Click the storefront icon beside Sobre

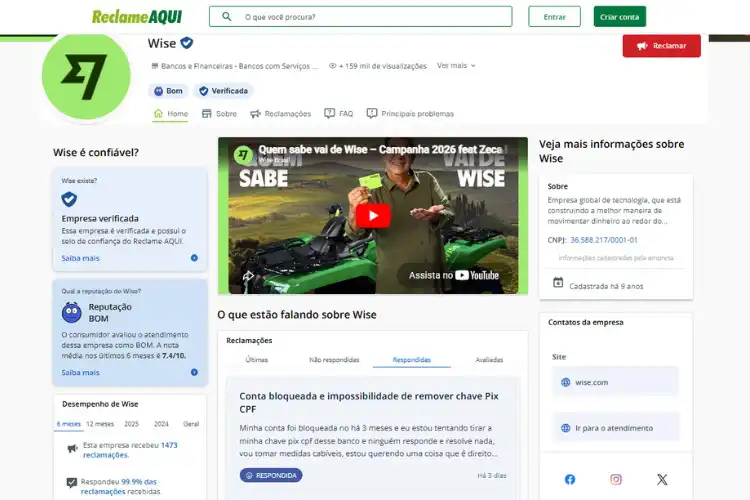[207, 113]
